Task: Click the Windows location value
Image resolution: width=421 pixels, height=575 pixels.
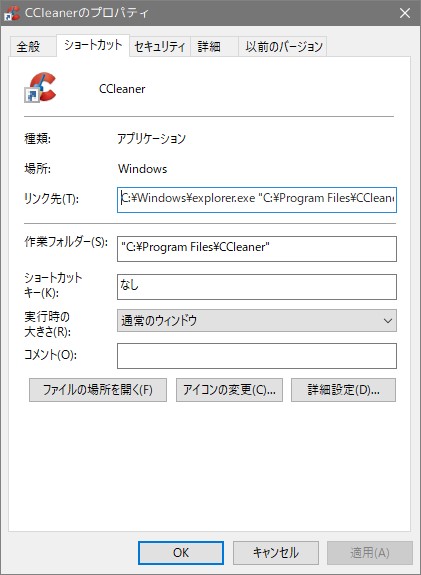Action: 143,169
